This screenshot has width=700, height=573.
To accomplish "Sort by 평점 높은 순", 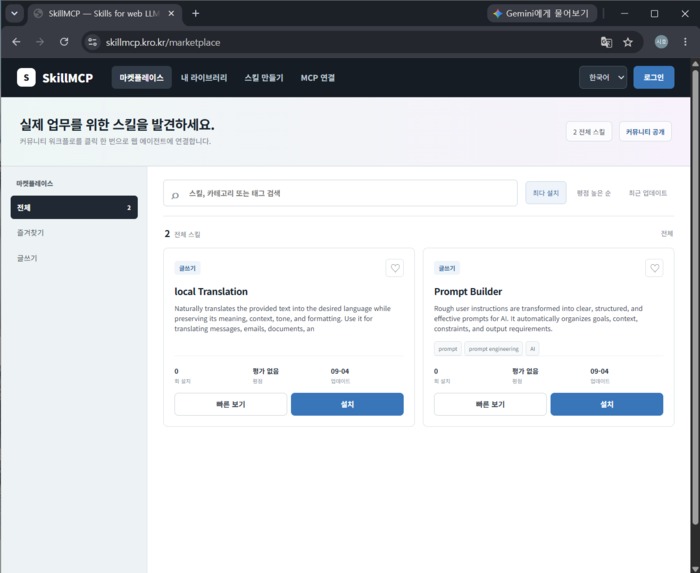I will pyautogui.click(x=594, y=193).
